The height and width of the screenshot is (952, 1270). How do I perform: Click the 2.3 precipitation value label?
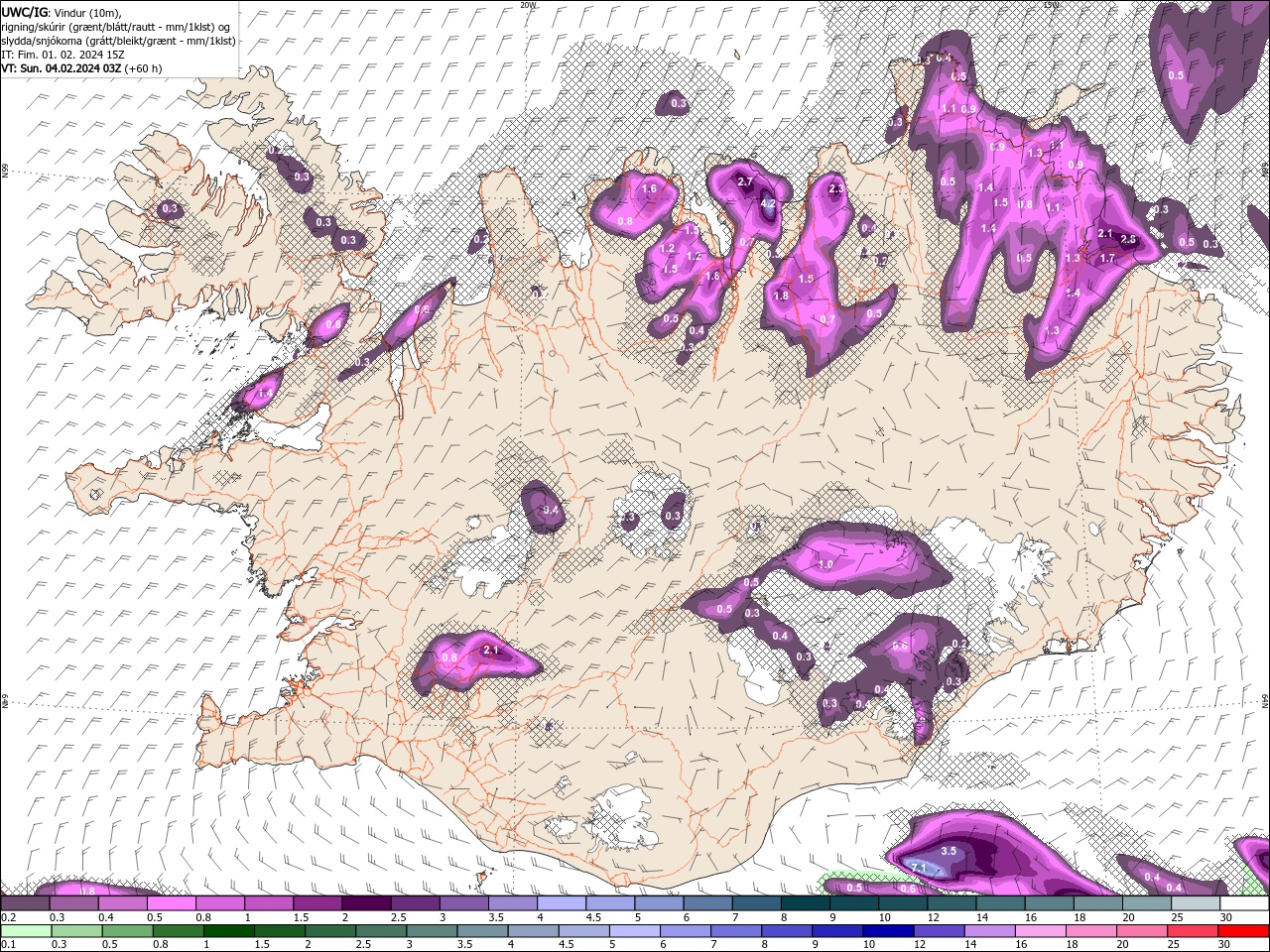[835, 189]
